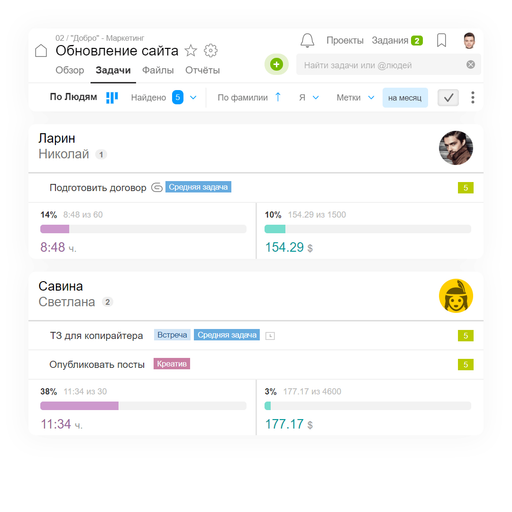
Task: Expand the Найдено 5 dropdown
Action: (193, 98)
